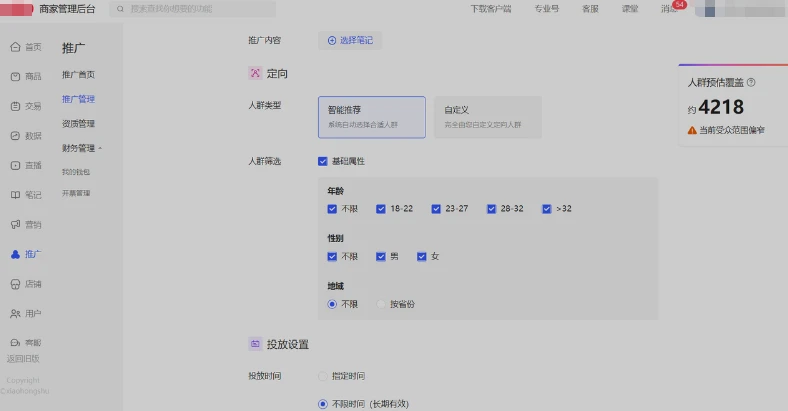The width and height of the screenshot is (788, 411).
Task: Toggle age 不限 checkbox
Action: point(332,209)
